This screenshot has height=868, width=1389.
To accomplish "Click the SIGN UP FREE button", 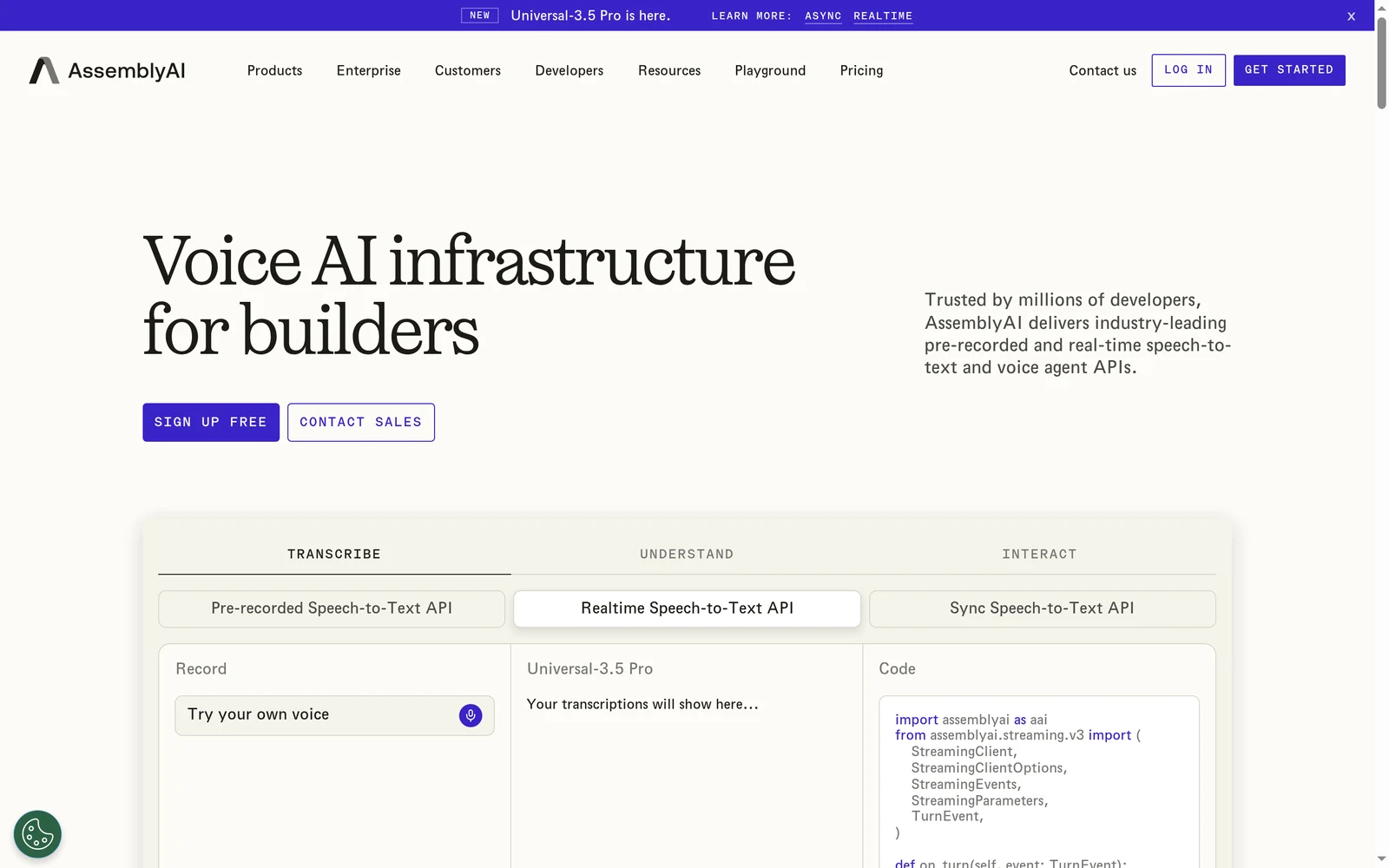I will click(211, 422).
